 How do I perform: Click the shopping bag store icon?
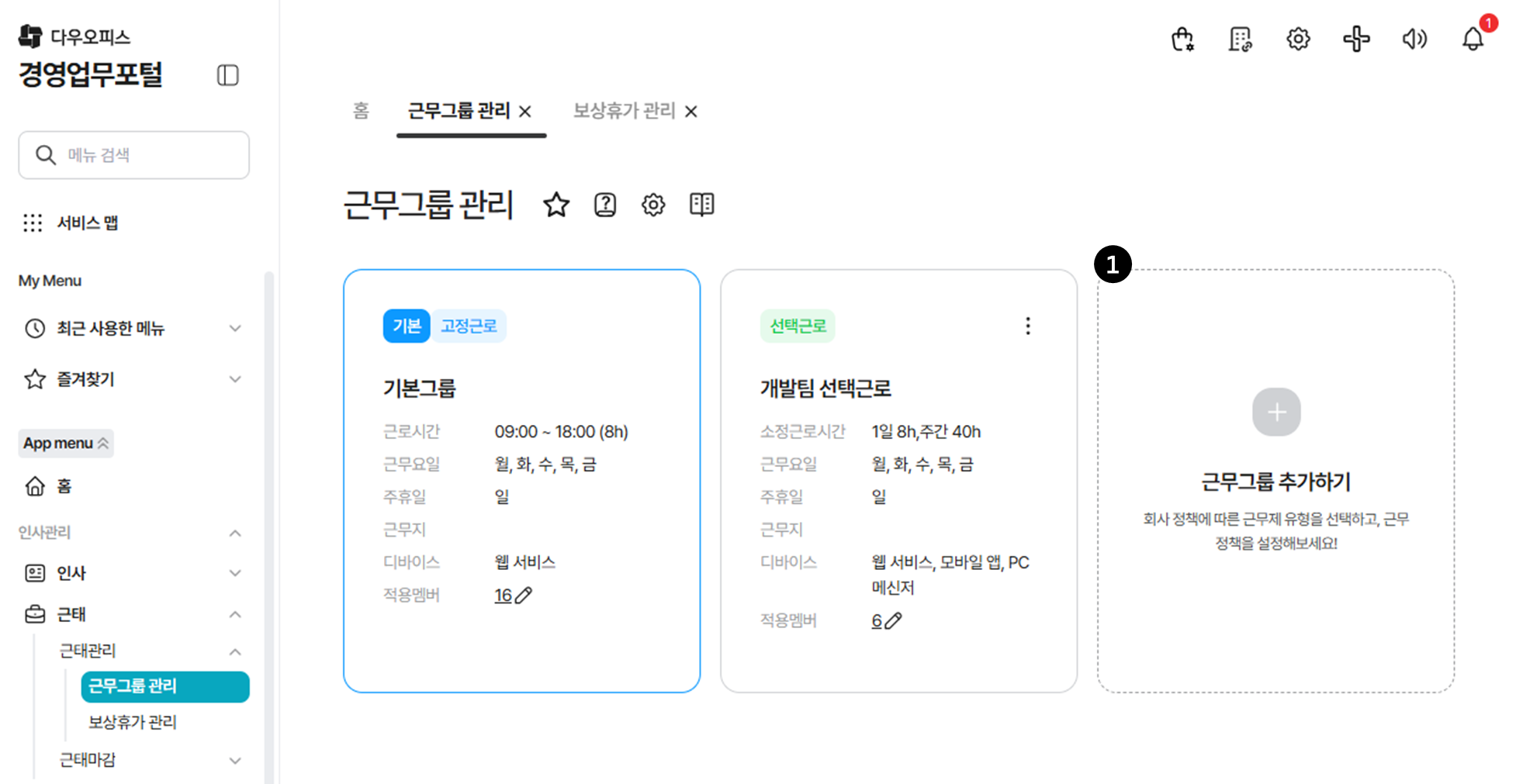pyautogui.click(x=1182, y=39)
